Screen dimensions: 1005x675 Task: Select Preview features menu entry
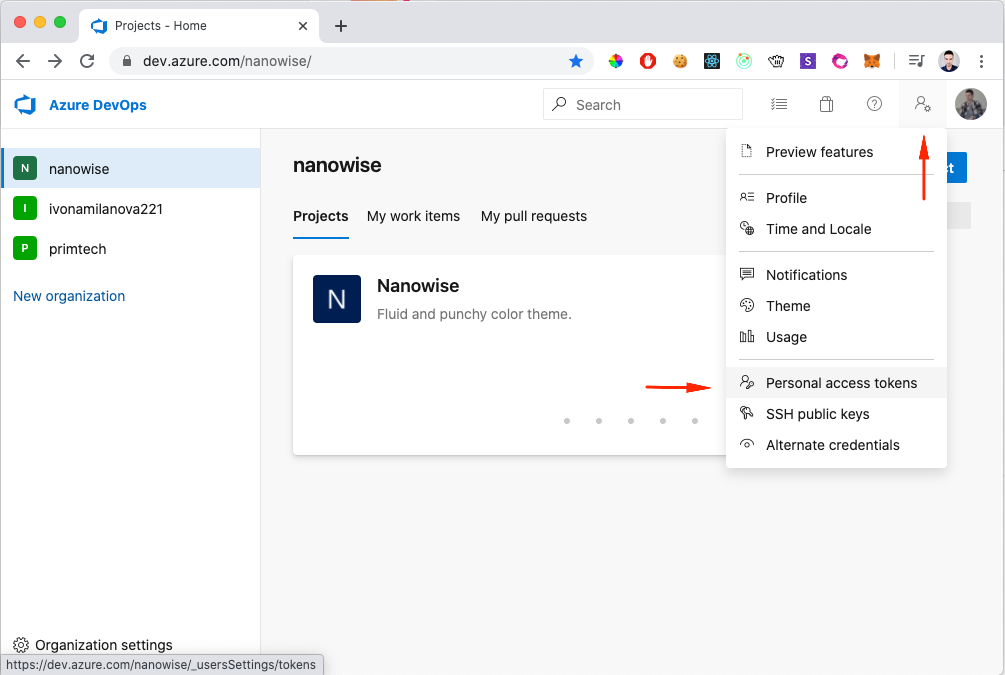pyautogui.click(x=836, y=152)
